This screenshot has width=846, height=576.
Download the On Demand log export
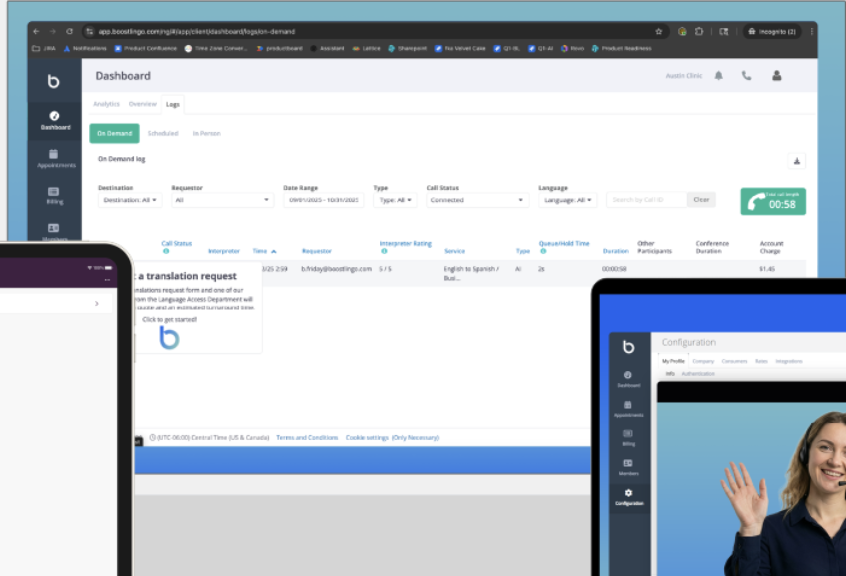797,161
